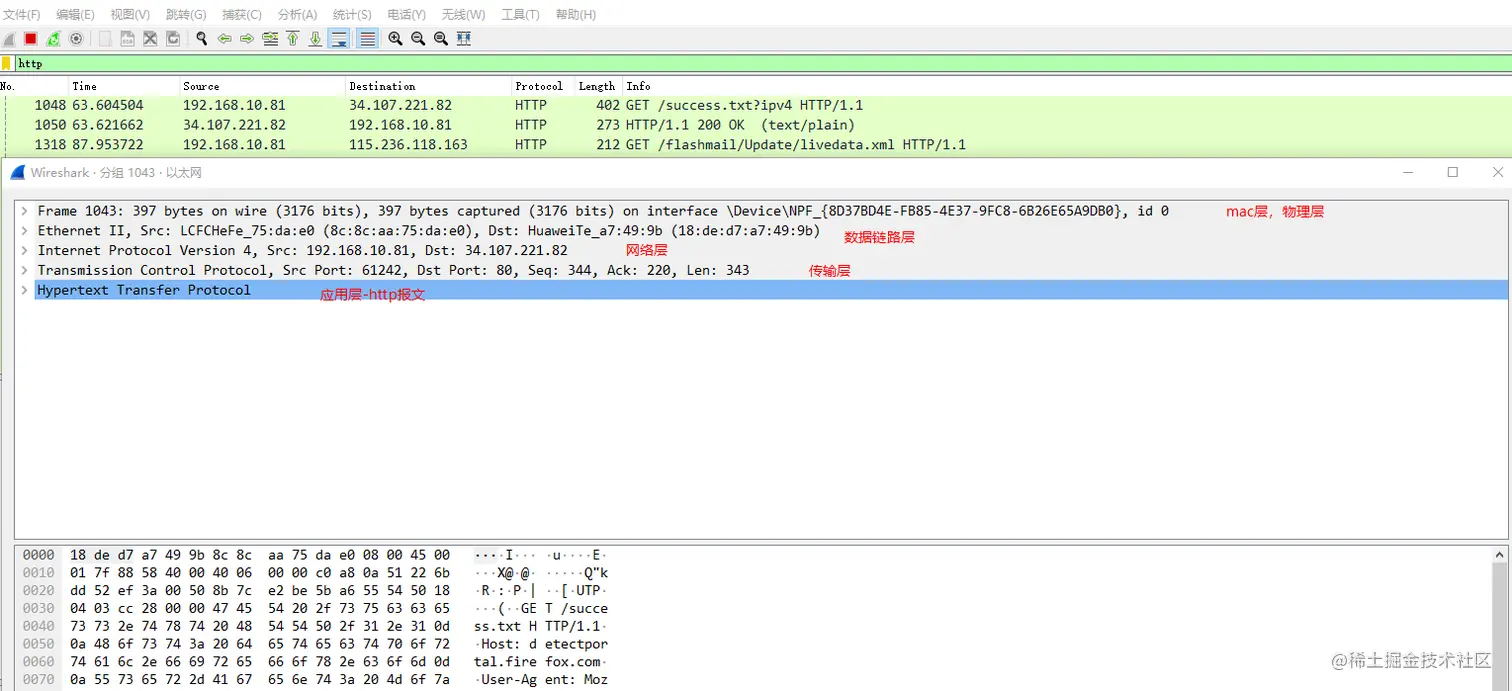This screenshot has width=1512, height=691.
Task: Click the Wireshark icon in packet window title
Action: click(x=17, y=172)
